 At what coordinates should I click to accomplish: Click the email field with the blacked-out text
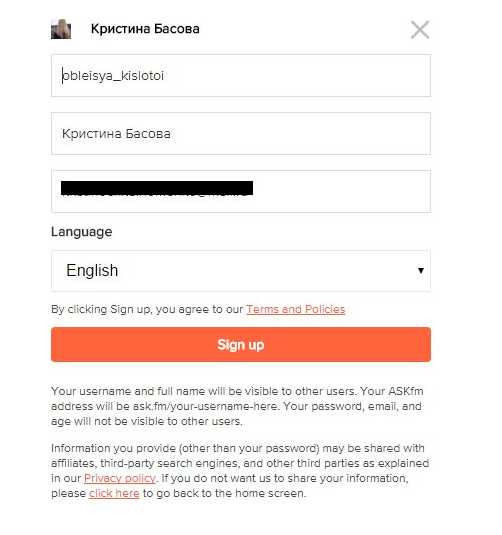241,191
